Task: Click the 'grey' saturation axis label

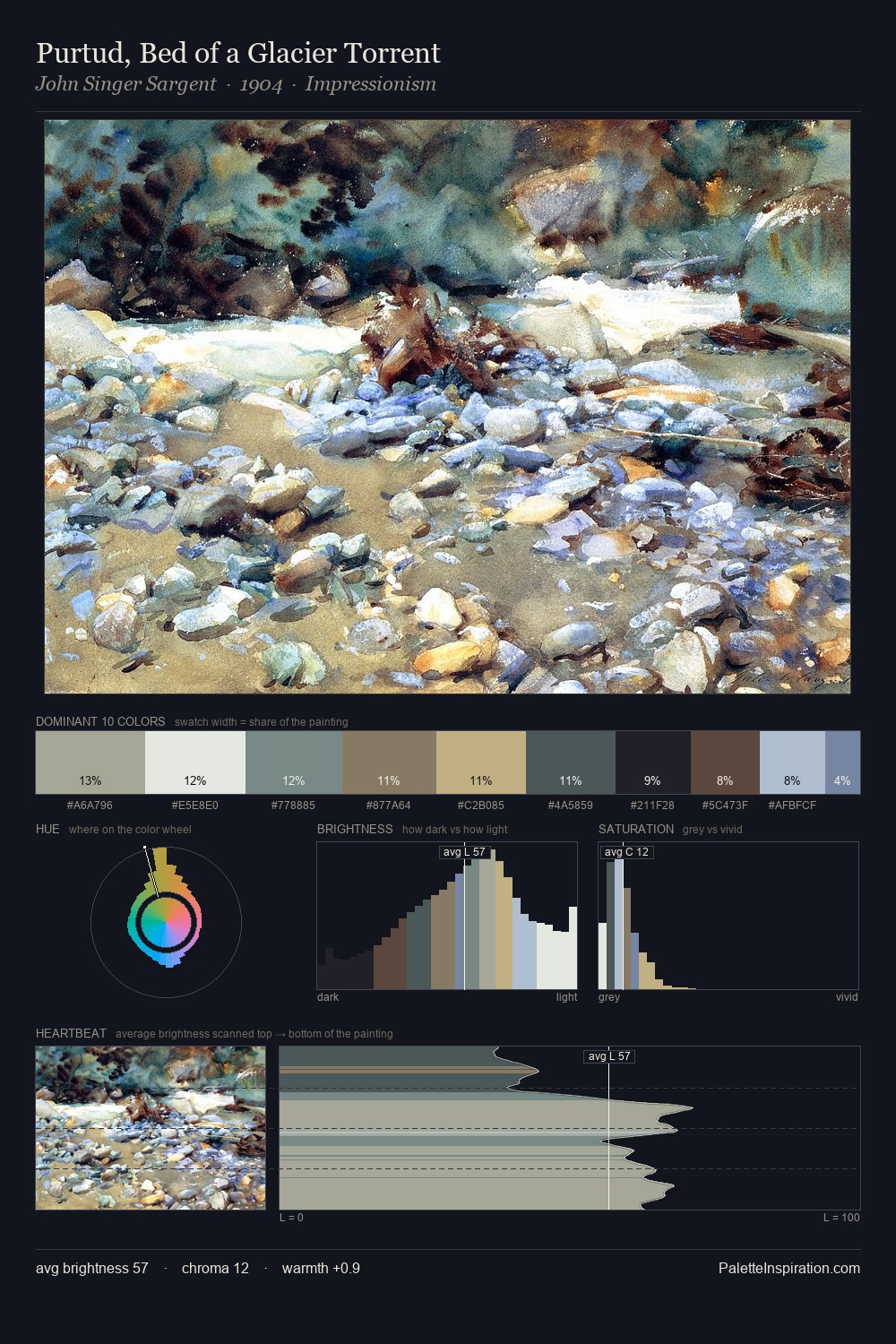Action: 609,997
